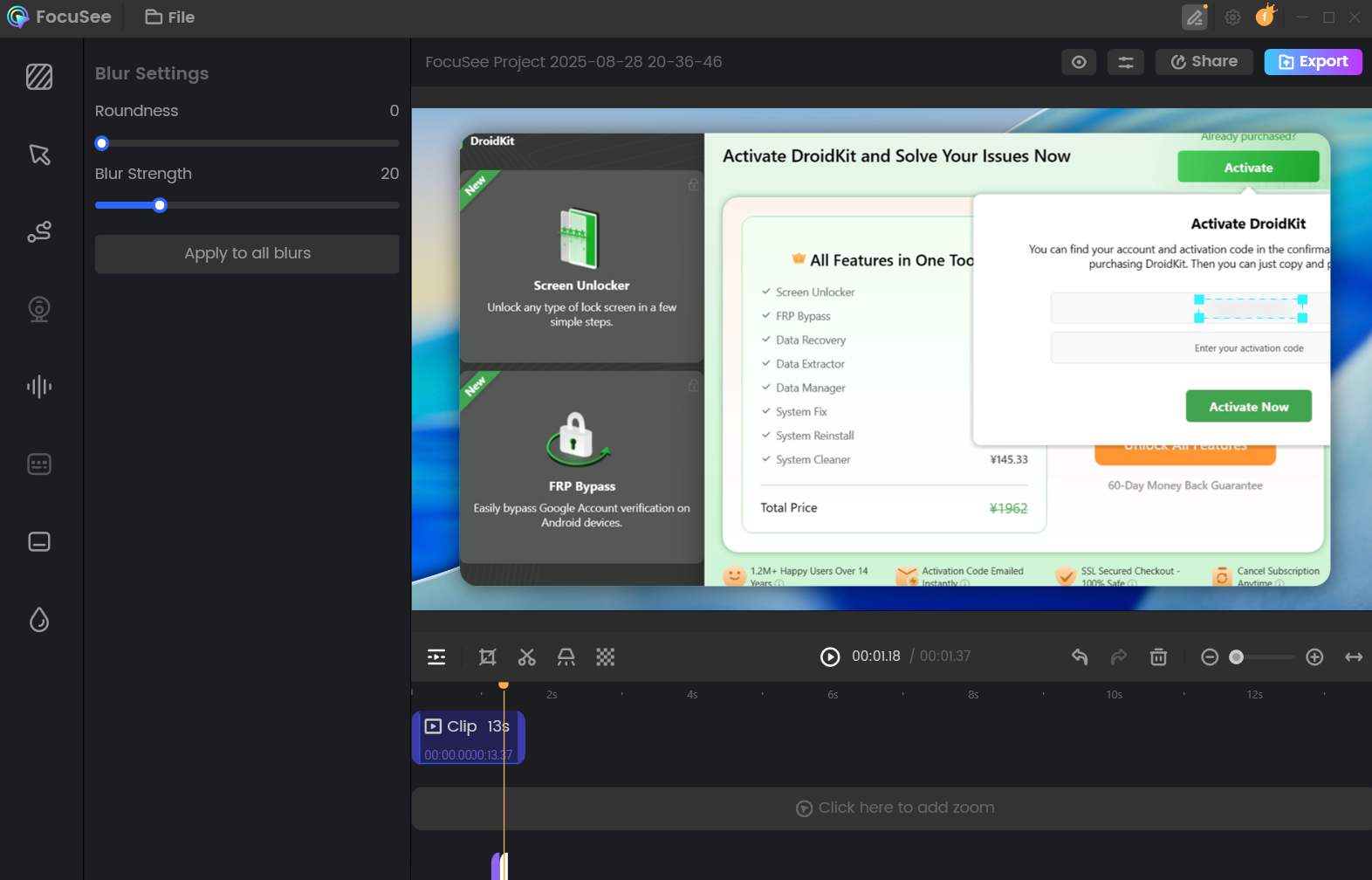Open the adjustment sliders button
The height and width of the screenshot is (880, 1372).
[x=1126, y=62]
